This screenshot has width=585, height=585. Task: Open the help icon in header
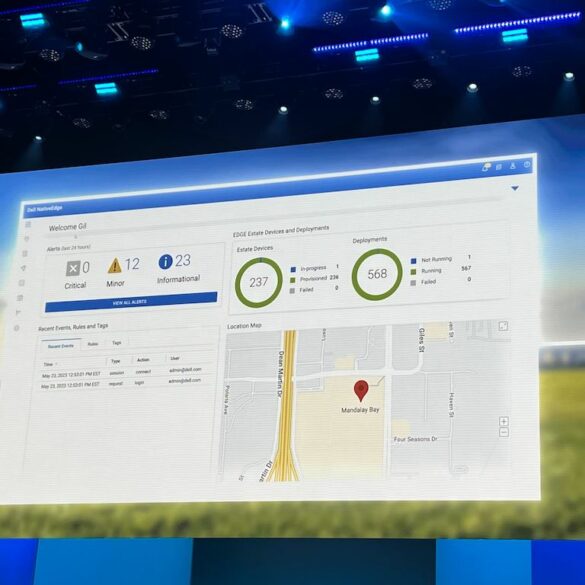[x=527, y=164]
